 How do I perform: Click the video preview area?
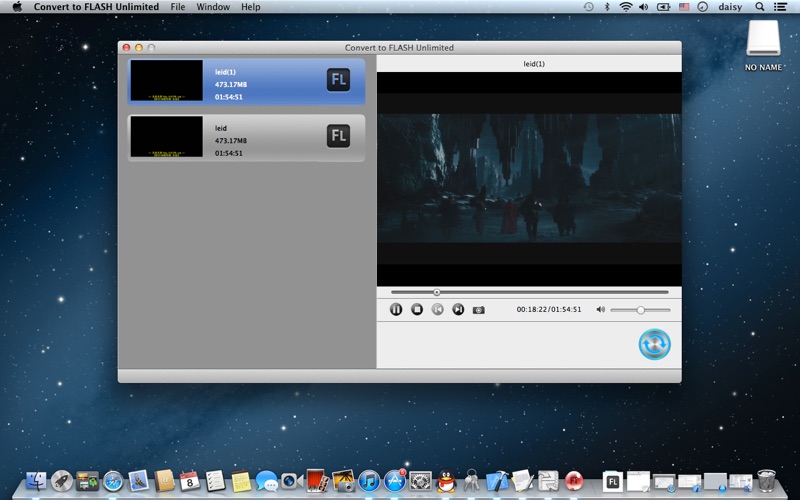click(529, 179)
